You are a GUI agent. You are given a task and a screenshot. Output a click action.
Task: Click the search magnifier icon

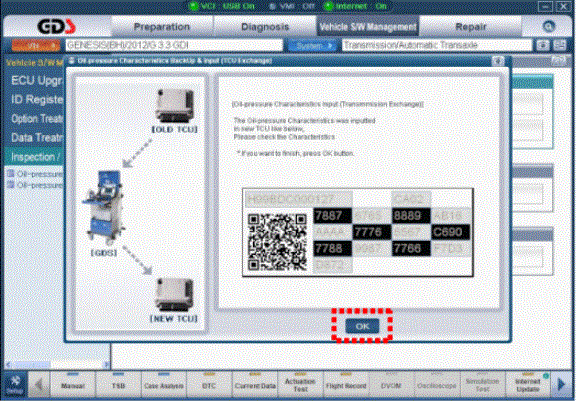pos(549,26)
